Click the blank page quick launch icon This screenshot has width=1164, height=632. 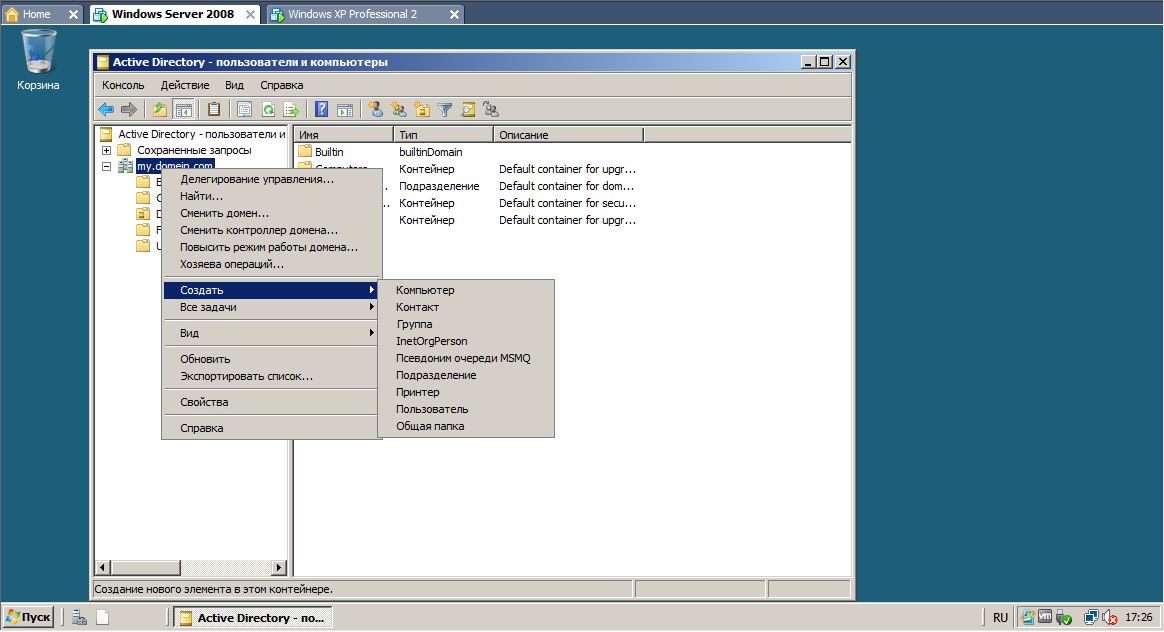point(103,617)
